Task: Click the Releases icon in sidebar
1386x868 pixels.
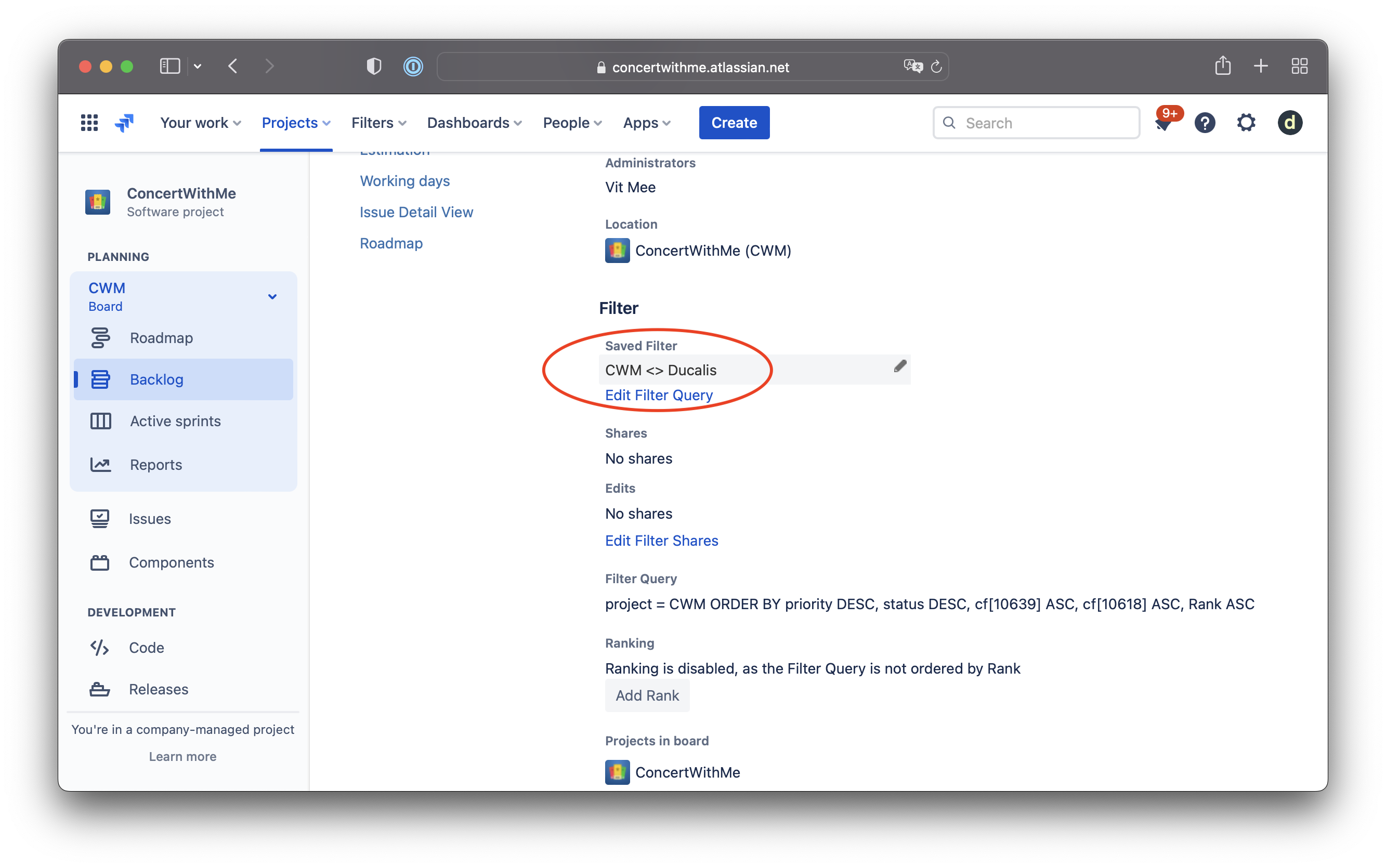Action: coord(100,689)
